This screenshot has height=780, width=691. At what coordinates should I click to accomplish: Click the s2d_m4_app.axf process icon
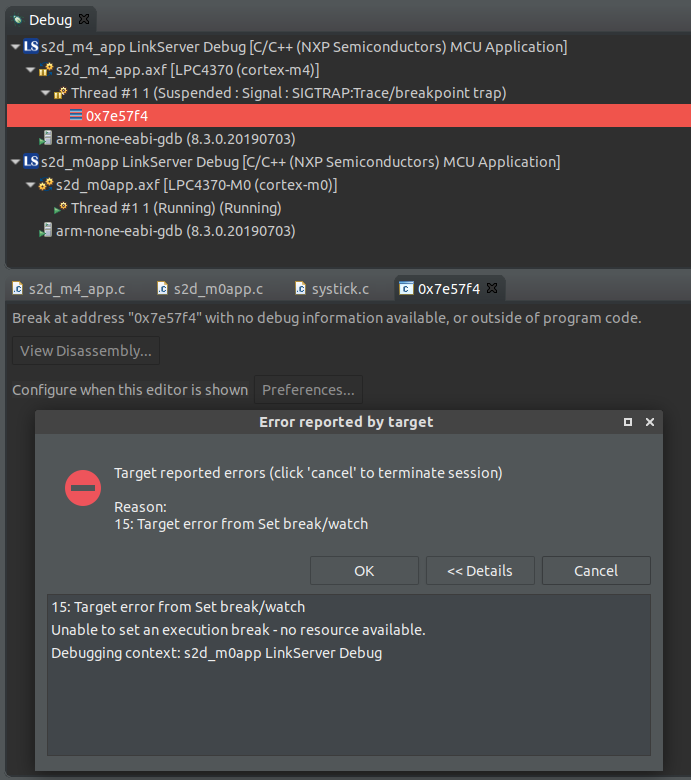(x=46, y=70)
